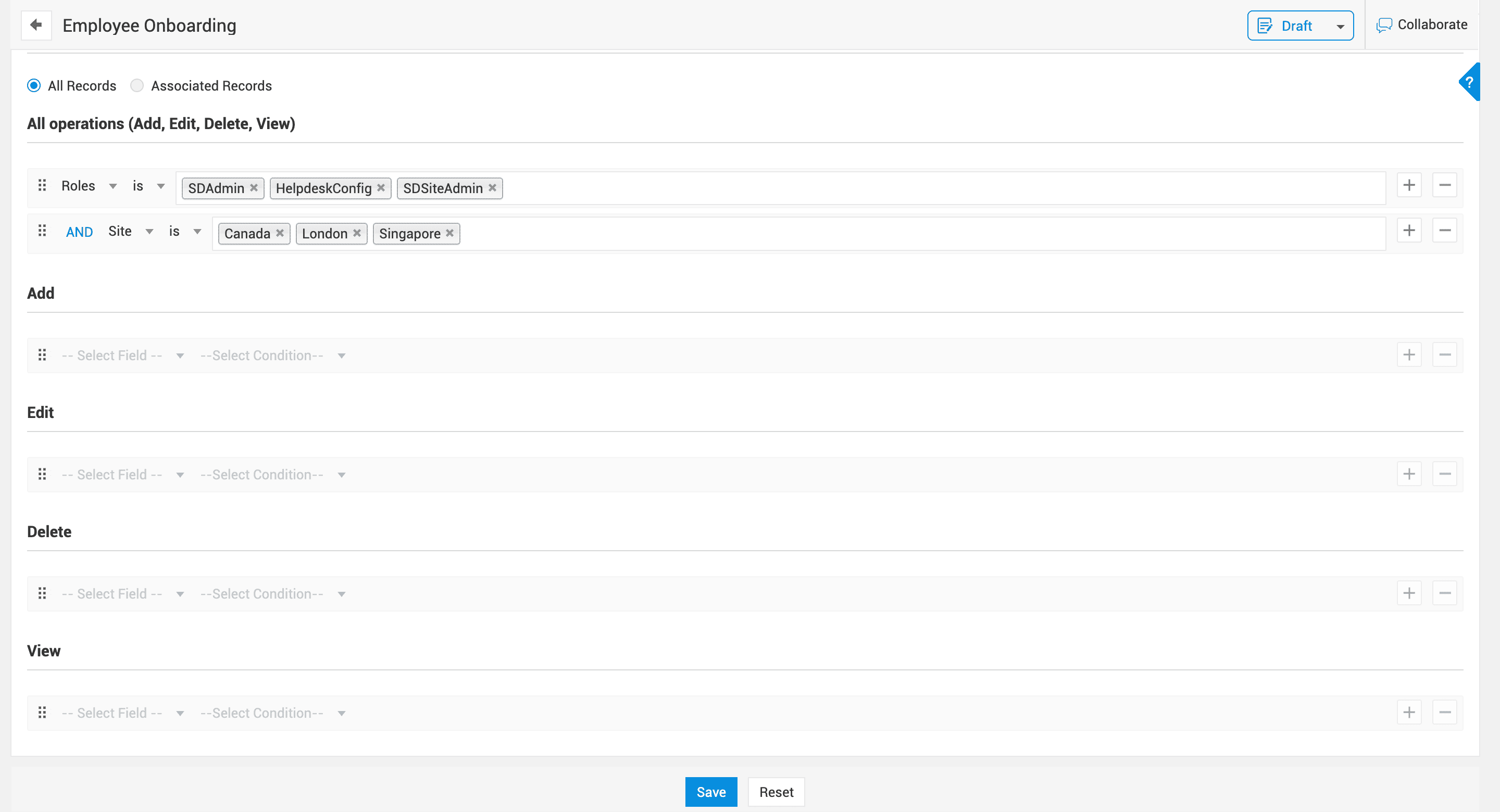Remove the SDAdmin role tag
Image resolution: width=1500 pixels, height=812 pixels.
pos(254,187)
